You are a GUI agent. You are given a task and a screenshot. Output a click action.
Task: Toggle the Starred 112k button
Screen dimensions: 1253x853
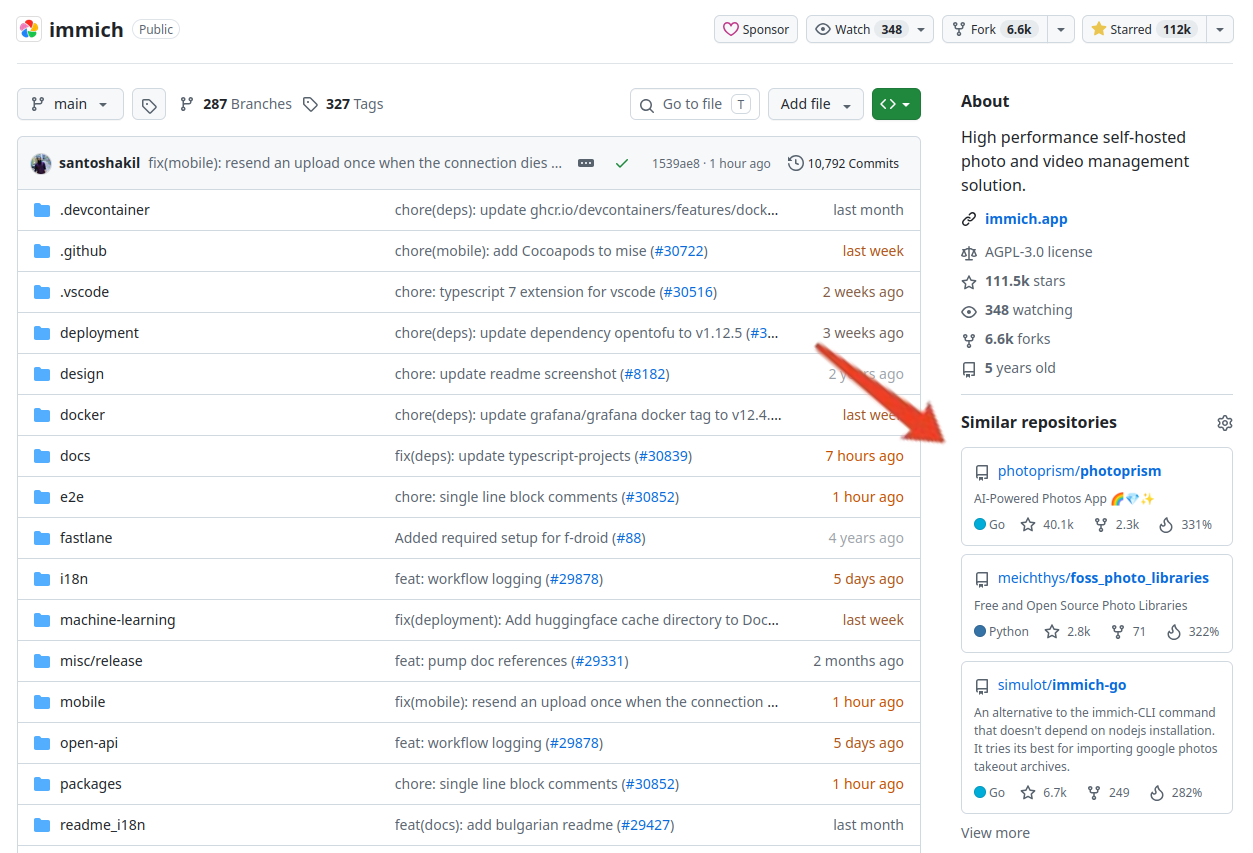1144,29
